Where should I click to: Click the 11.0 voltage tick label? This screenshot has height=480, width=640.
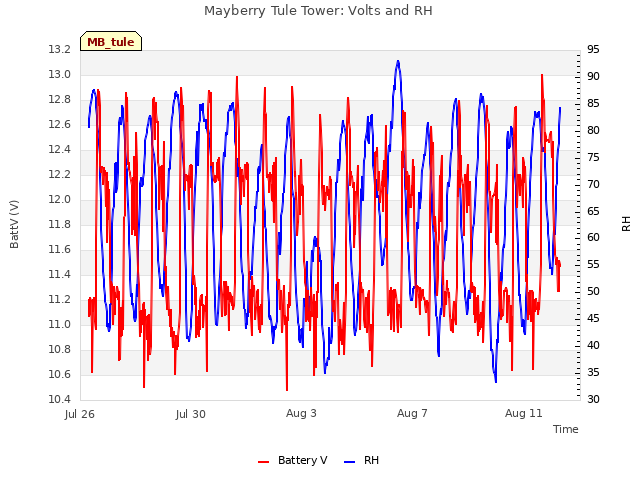coord(60,324)
